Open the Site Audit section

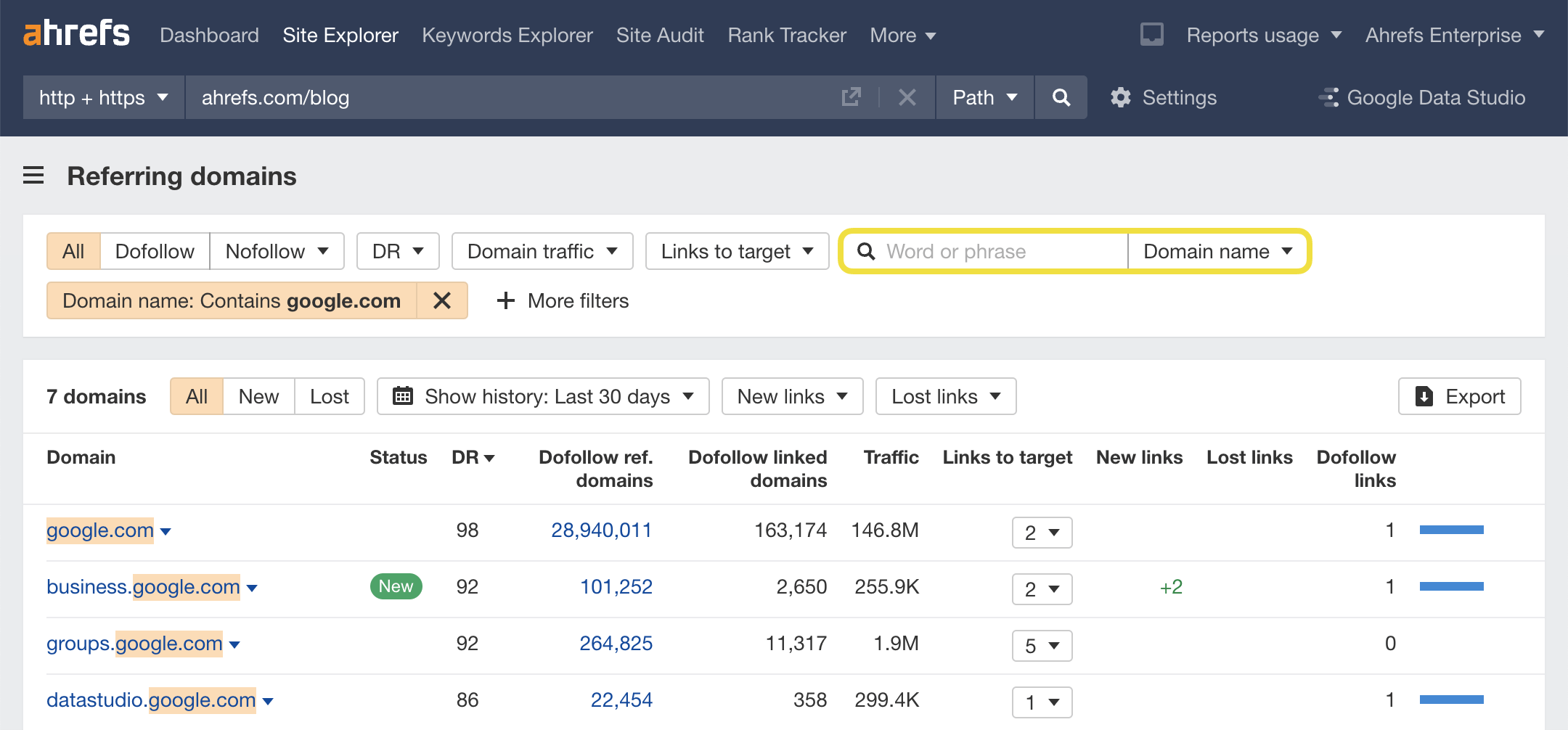pos(659,34)
